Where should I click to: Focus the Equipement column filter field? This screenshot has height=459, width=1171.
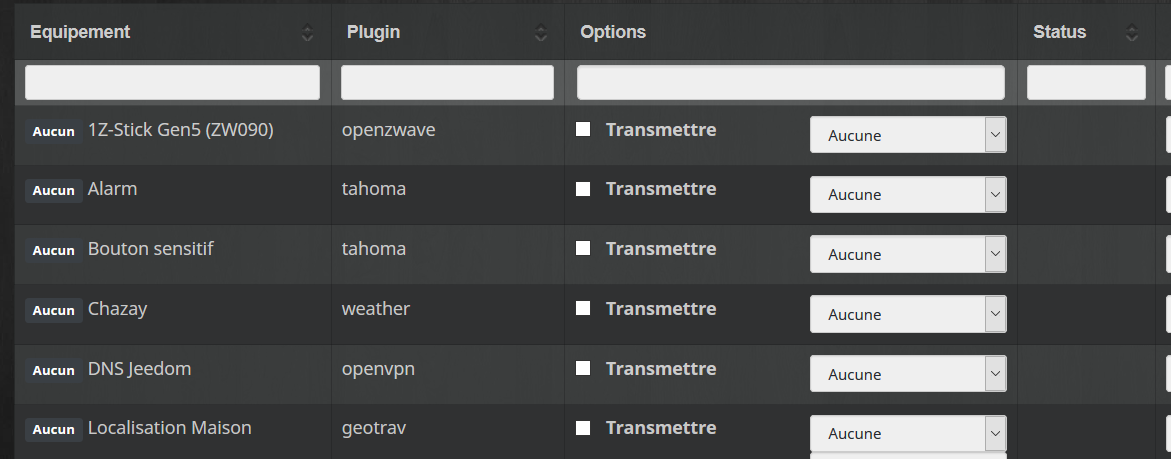172,82
